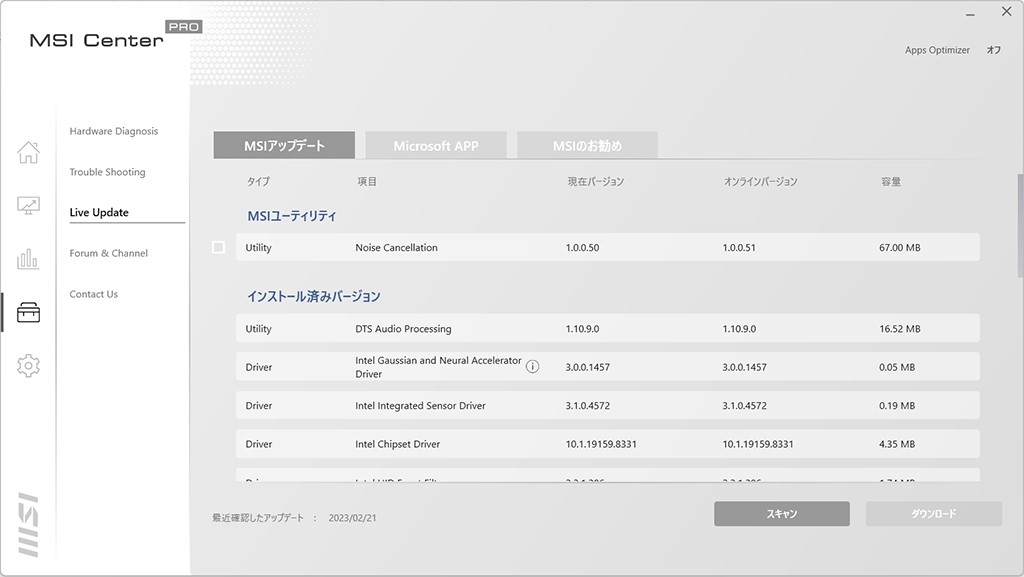Switch to the MSIのお勧め tab
Screen dimensions: 1024x577
click(x=587, y=146)
